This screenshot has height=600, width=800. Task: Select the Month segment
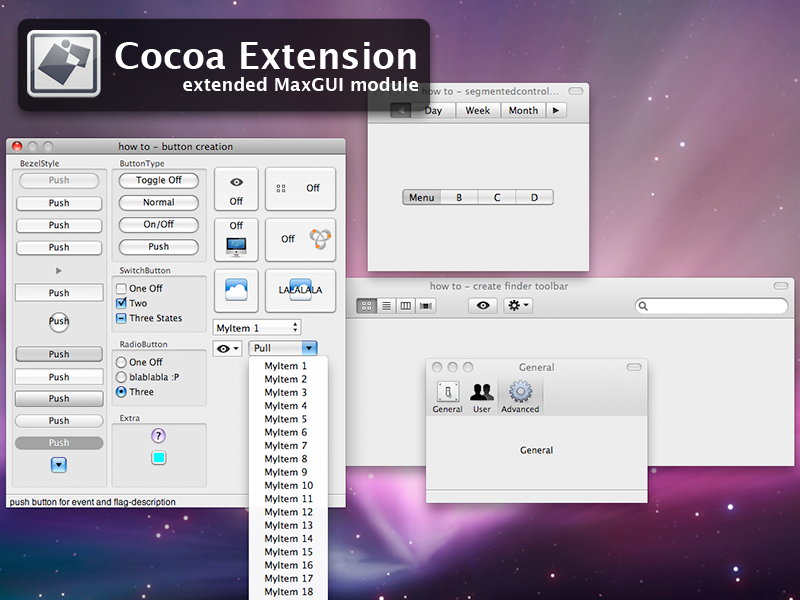click(x=523, y=110)
